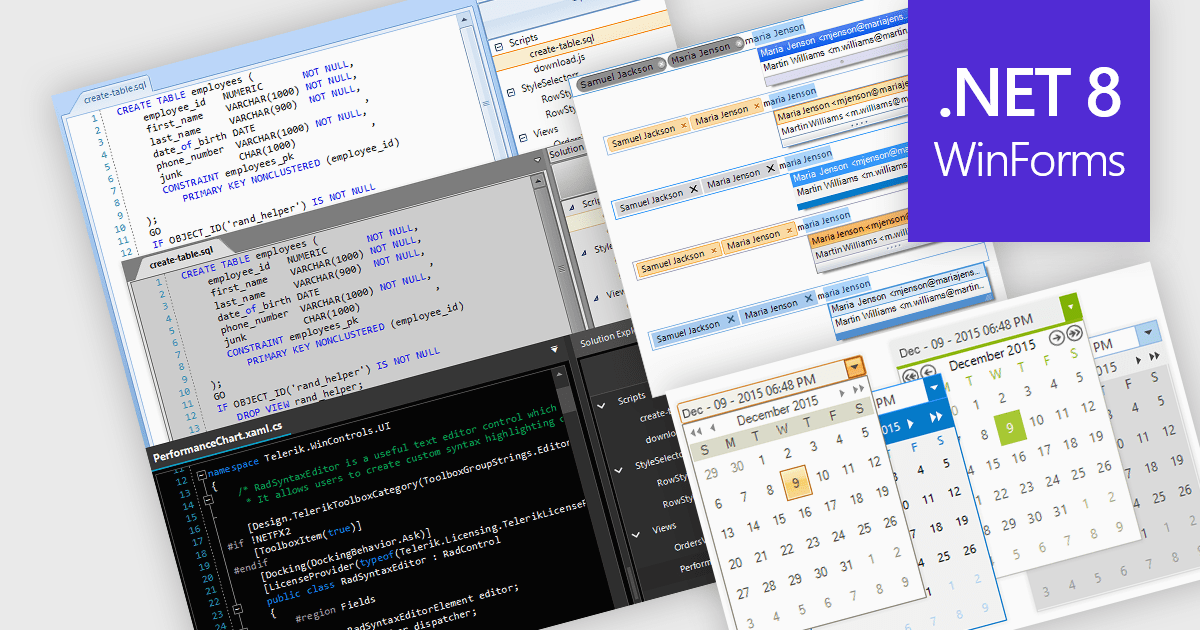Click the previous-month double arrows on the orange calendar
This screenshot has height=630, width=1200.
(696, 431)
